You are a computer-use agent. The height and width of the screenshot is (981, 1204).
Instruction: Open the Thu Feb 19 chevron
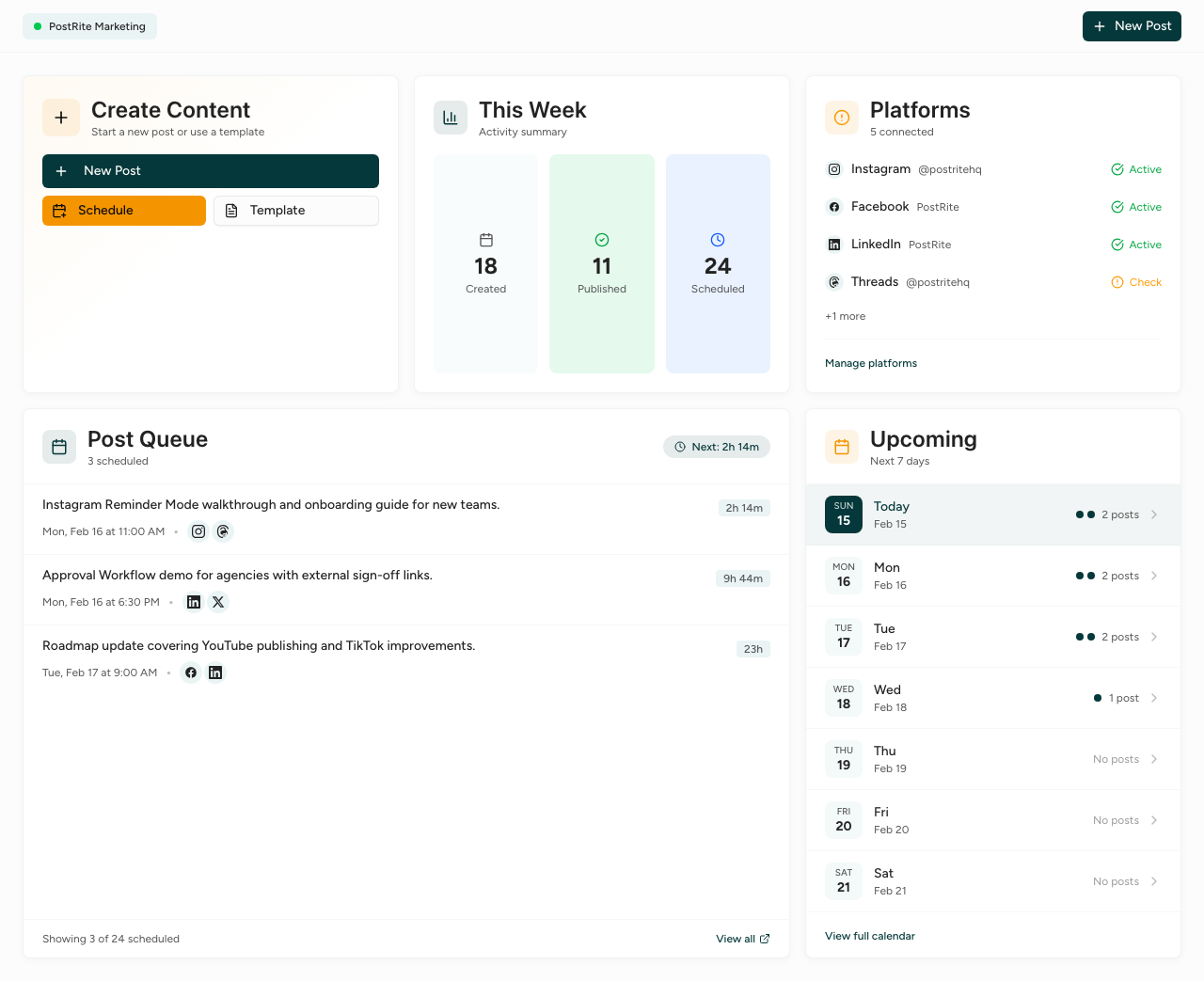click(x=1154, y=759)
